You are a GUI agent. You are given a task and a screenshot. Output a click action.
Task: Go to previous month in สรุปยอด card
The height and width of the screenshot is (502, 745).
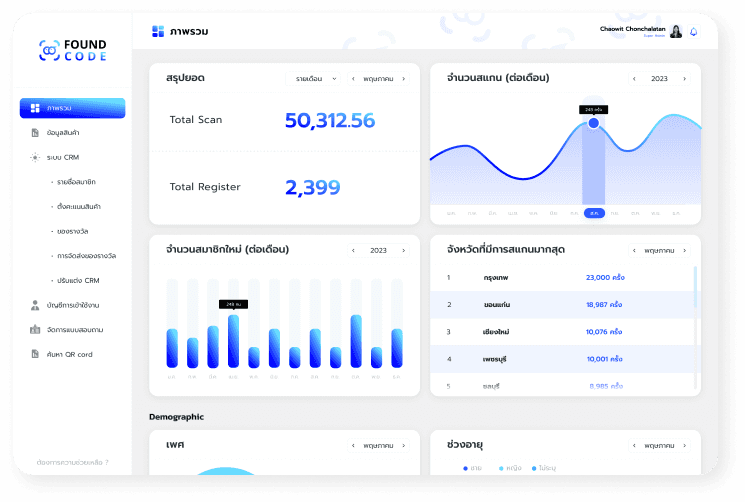tap(353, 79)
